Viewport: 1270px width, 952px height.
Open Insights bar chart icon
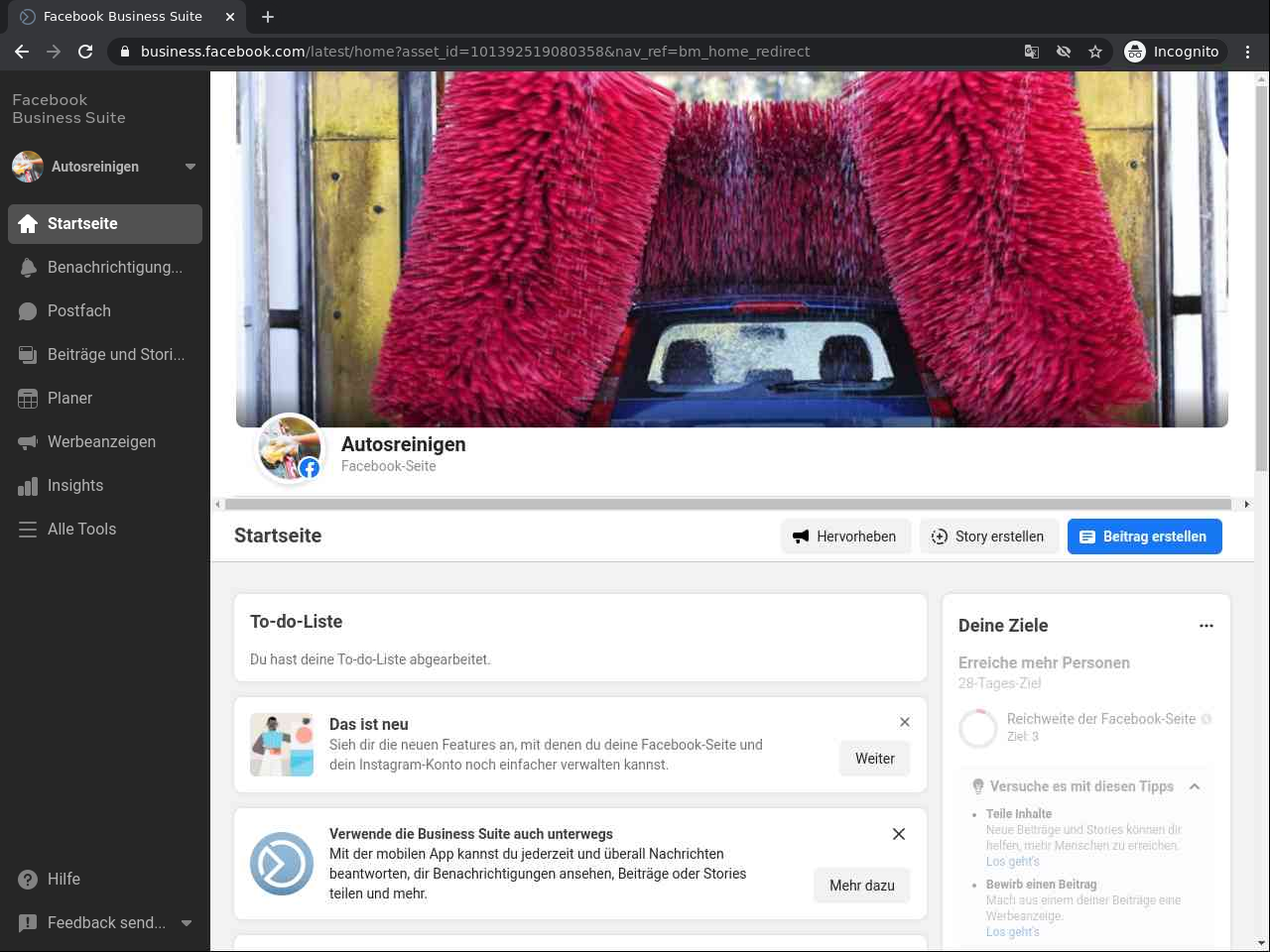28,486
